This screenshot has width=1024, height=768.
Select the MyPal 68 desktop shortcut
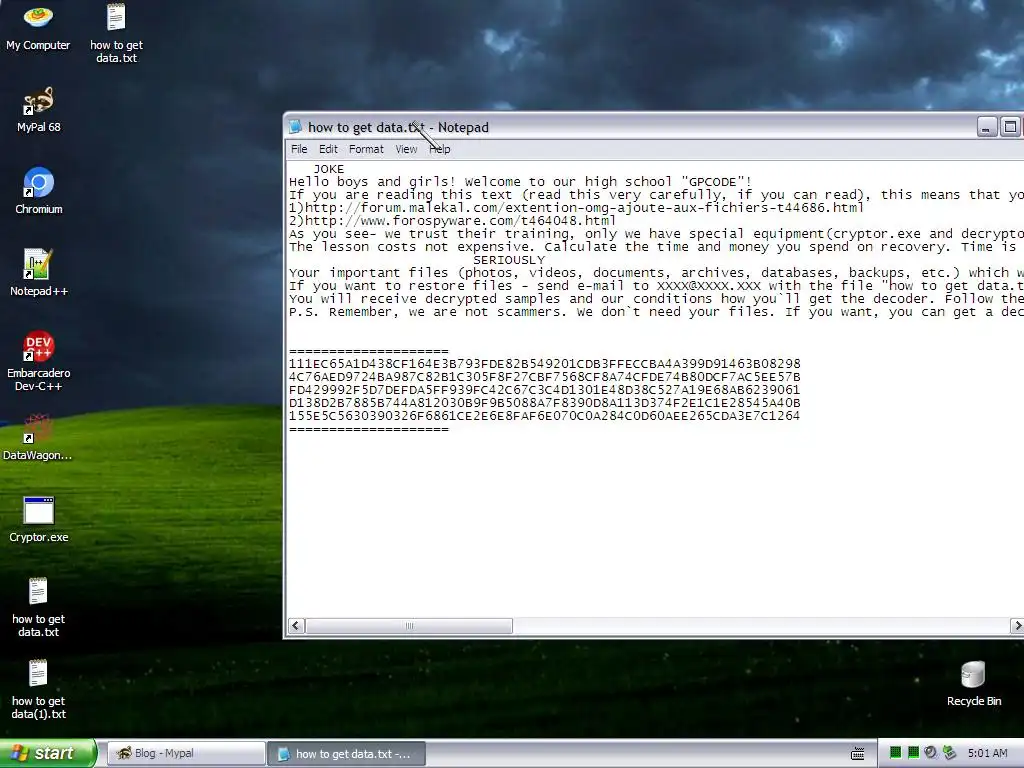click(x=39, y=110)
